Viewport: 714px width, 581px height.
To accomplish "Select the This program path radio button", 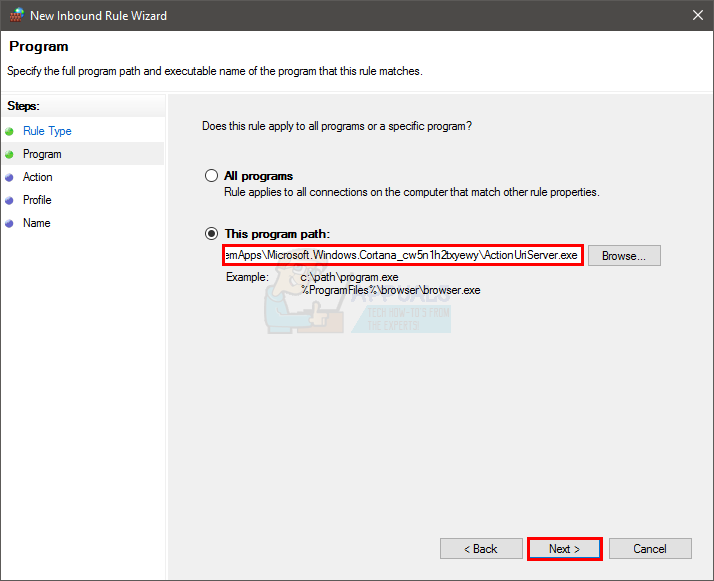I will [211, 234].
